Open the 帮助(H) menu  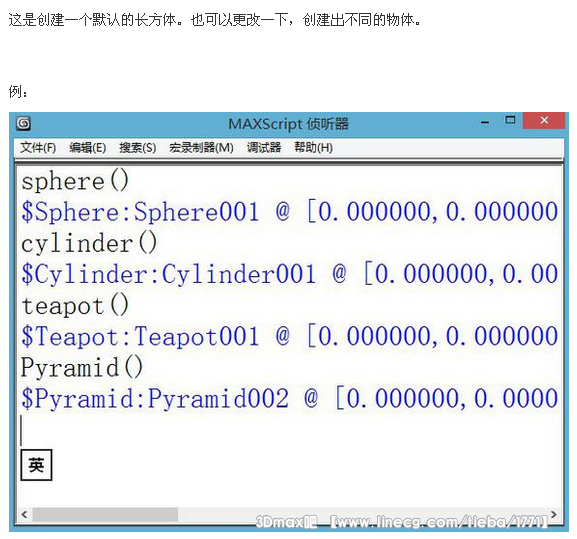(314, 148)
